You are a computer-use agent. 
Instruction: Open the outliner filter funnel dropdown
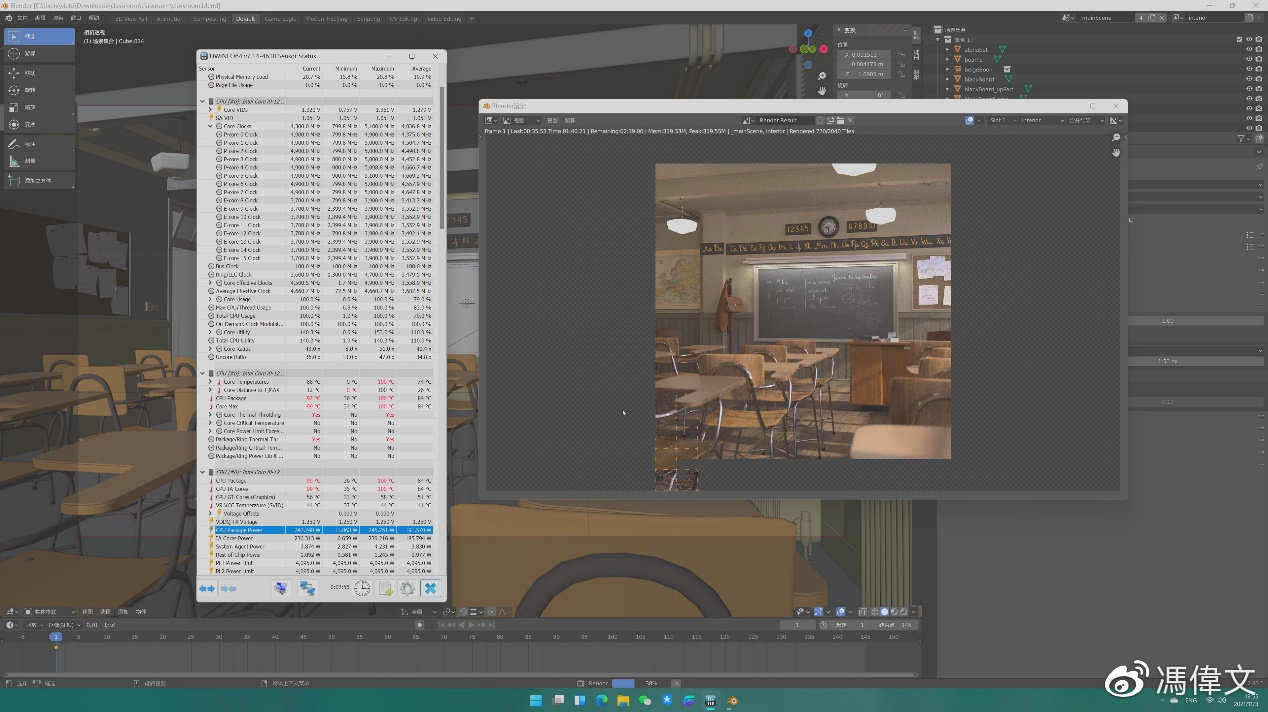click(1244, 138)
